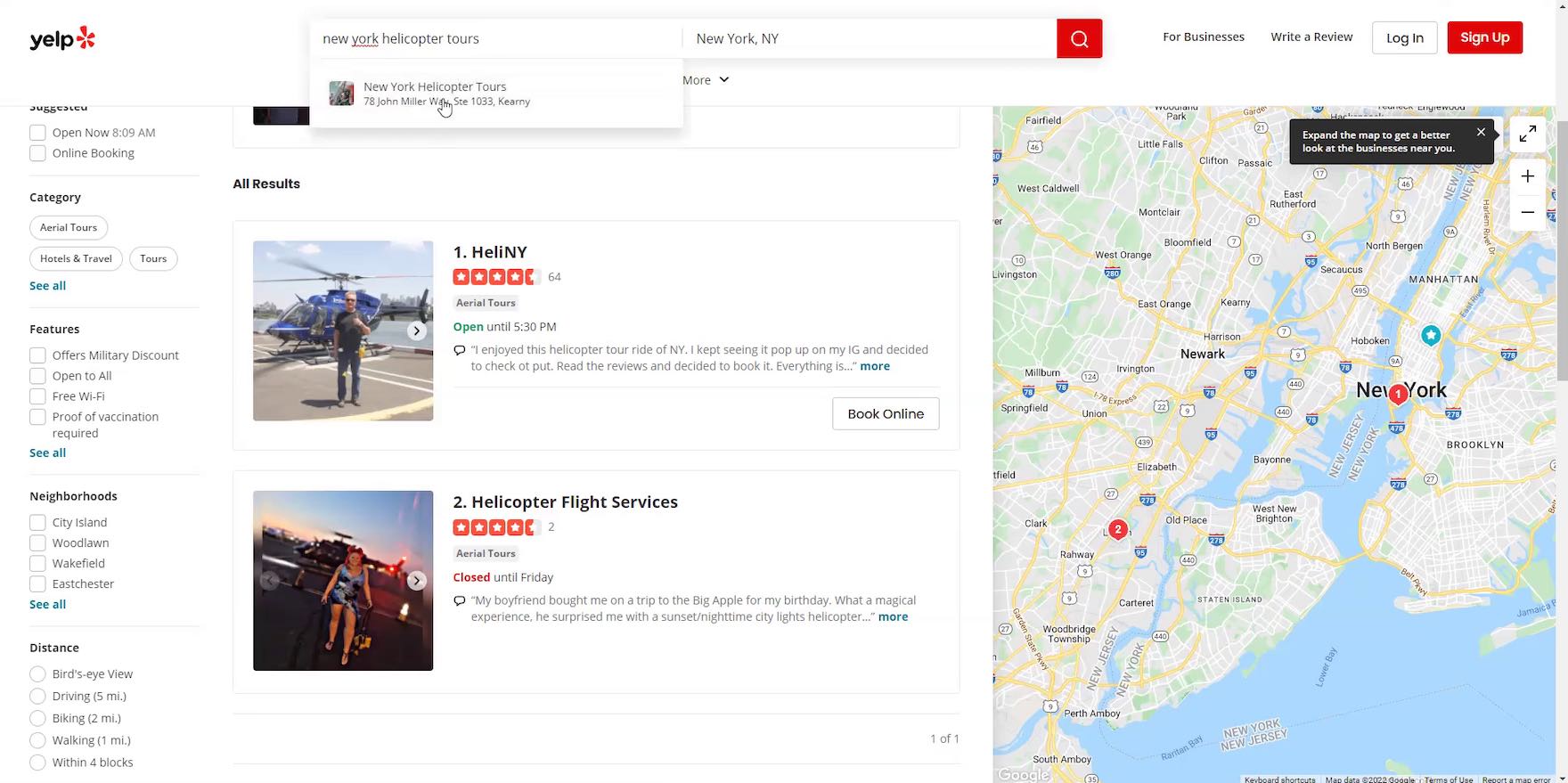Expand the map to full view
This screenshot has width=1568, height=783.
[1527, 134]
